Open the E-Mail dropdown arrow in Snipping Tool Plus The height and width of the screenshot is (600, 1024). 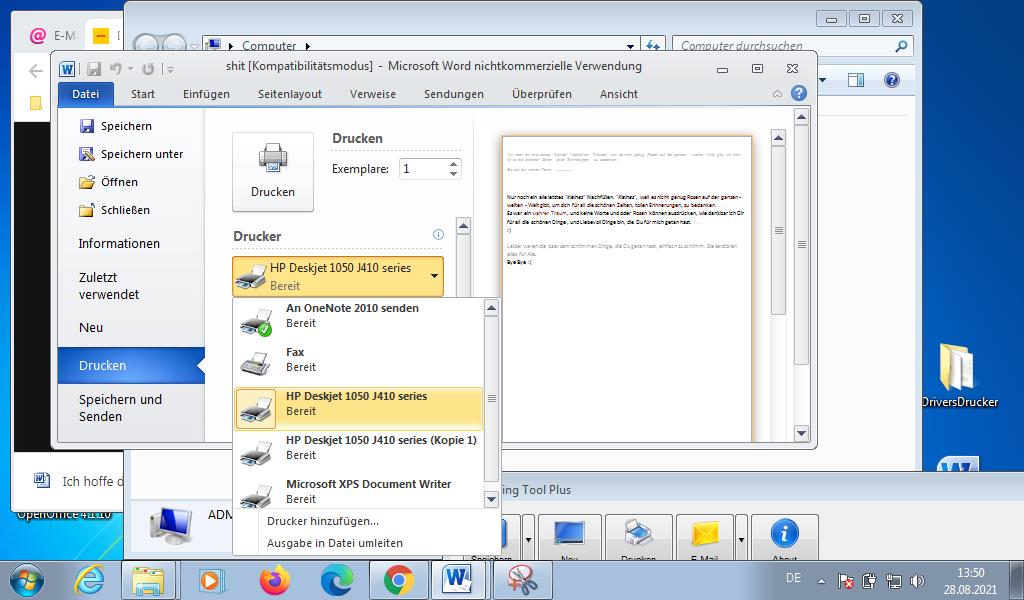coord(741,539)
